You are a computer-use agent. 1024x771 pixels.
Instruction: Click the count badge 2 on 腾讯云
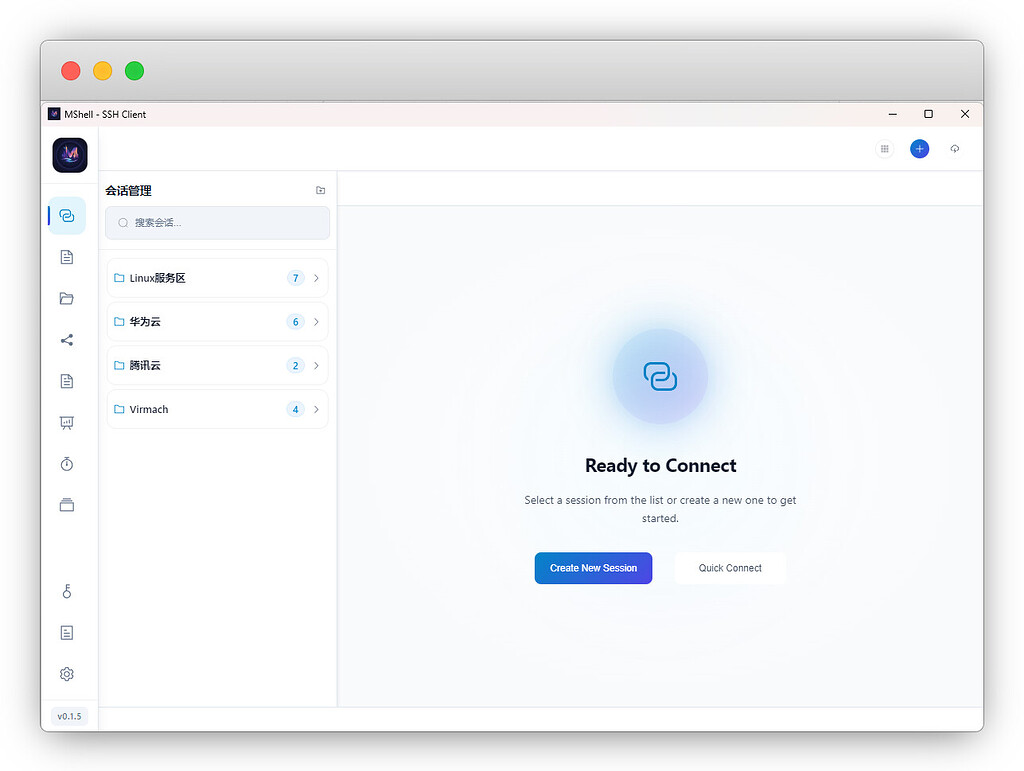tap(295, 366)
